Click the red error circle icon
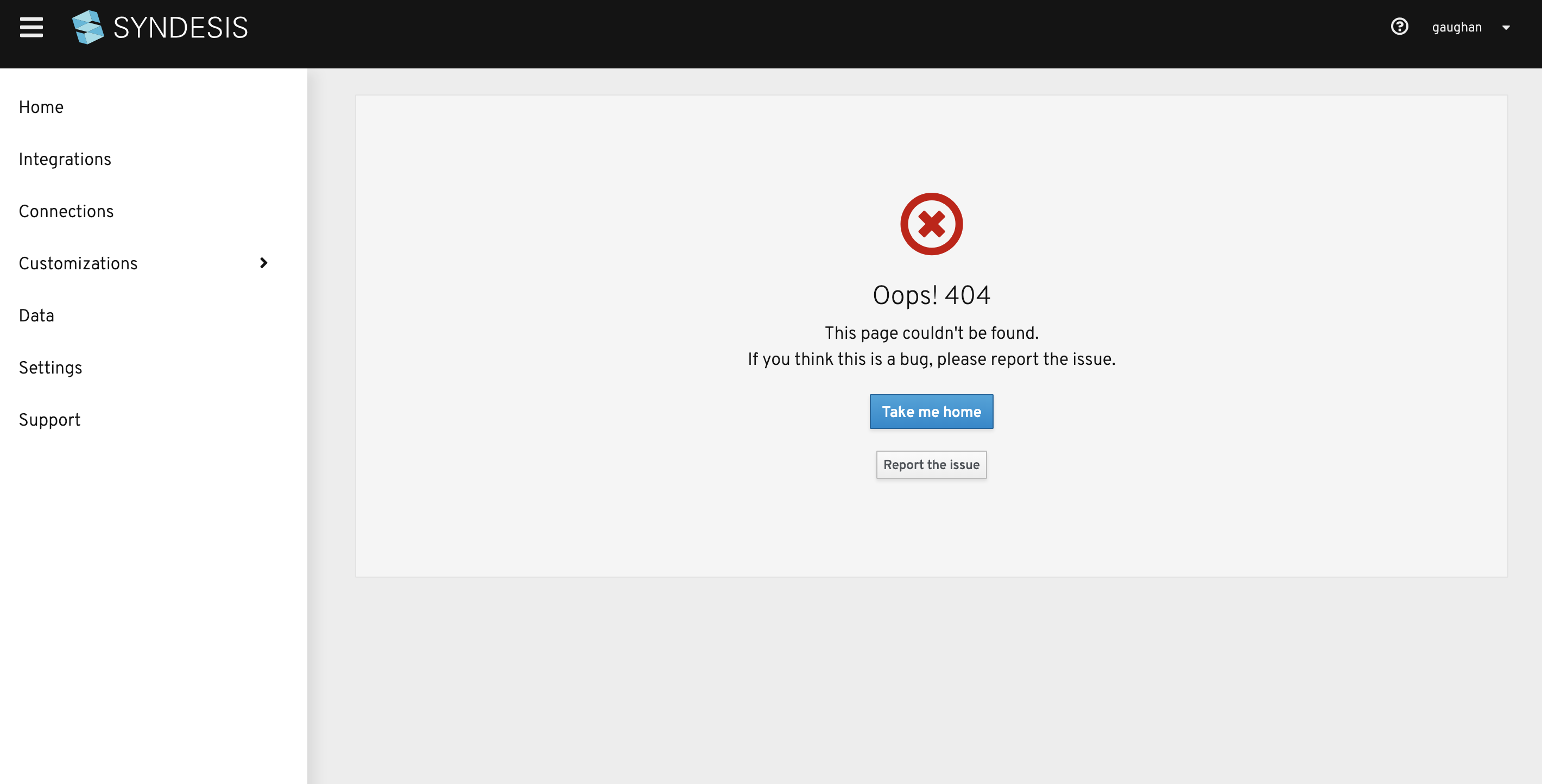The height and width of the screenshot is (784, 1542). click(x=930, y=224)
